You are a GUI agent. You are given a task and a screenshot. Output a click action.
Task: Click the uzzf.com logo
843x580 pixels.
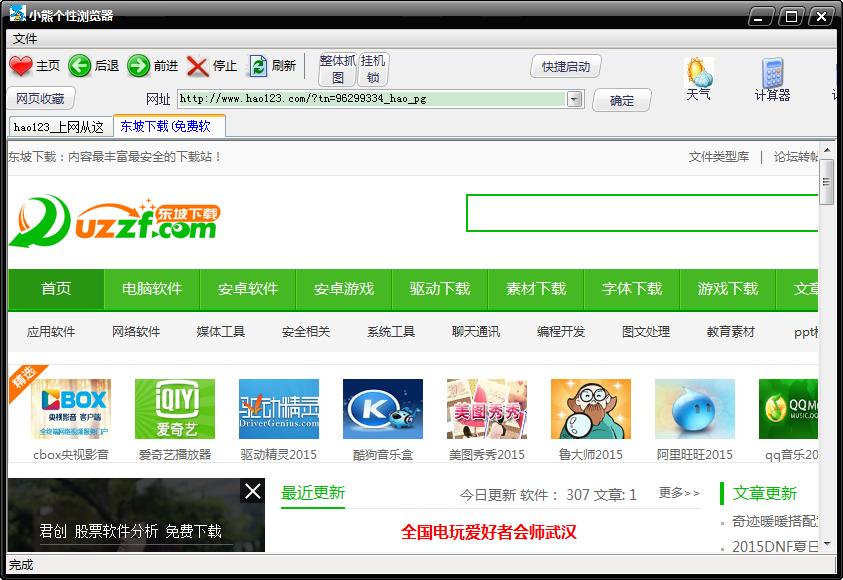[x=115, y=221]
